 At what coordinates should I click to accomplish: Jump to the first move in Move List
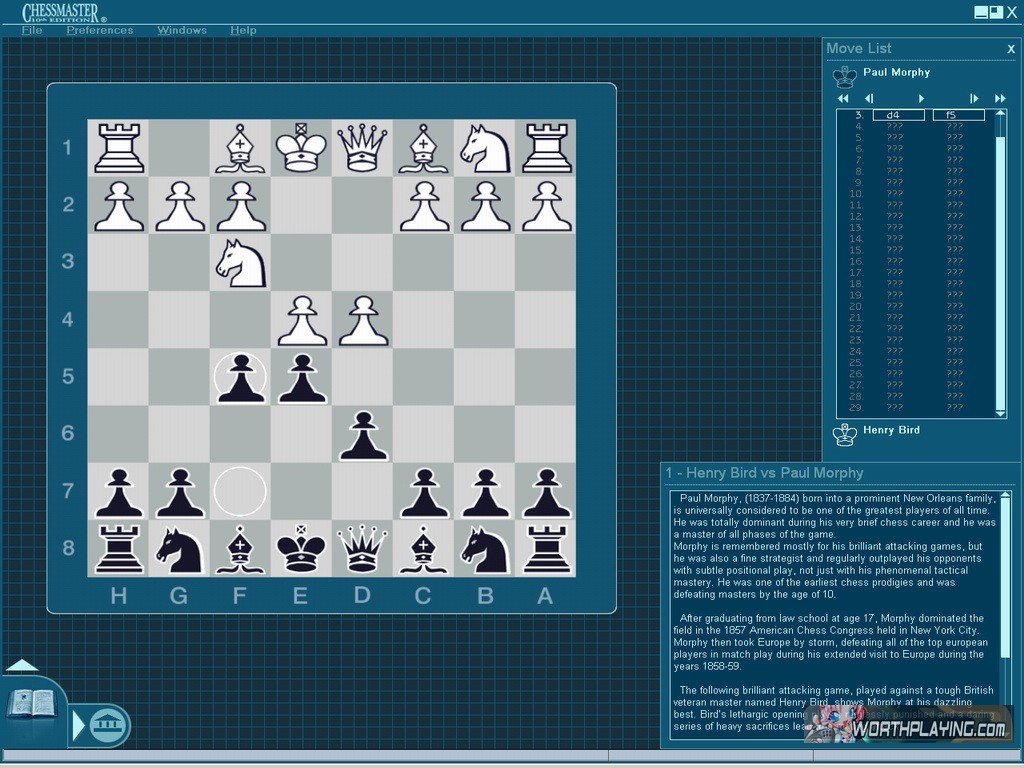842,98
